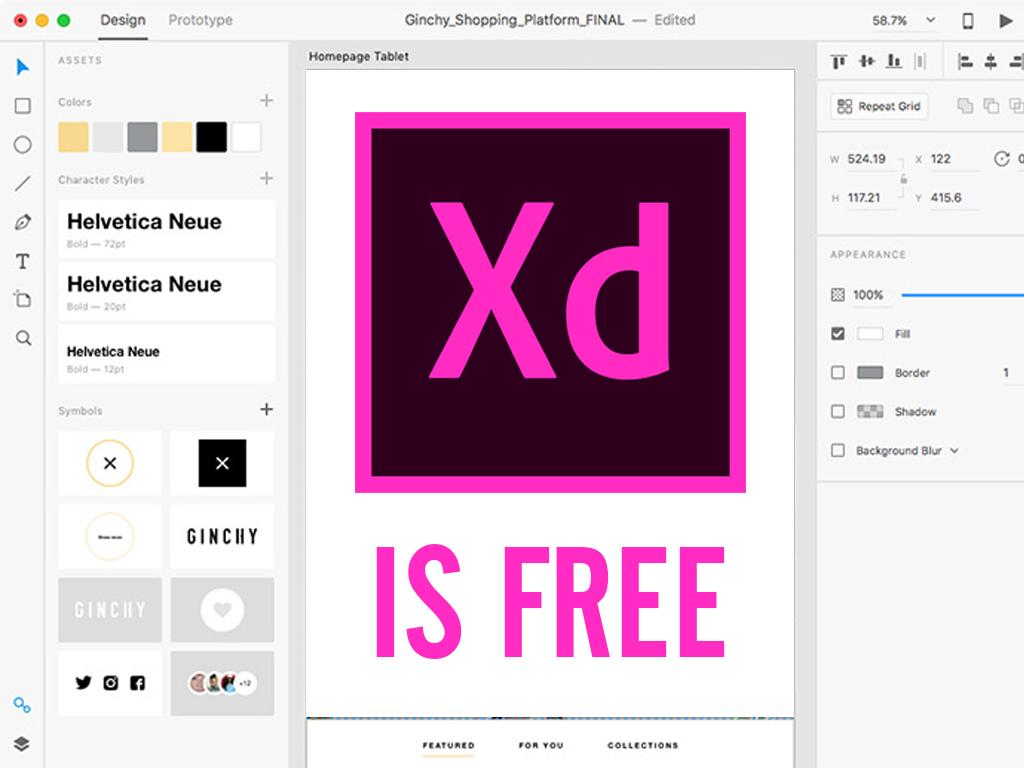Switch to the Design tab
Viewport: 1024px width, 768px height.
123,20
